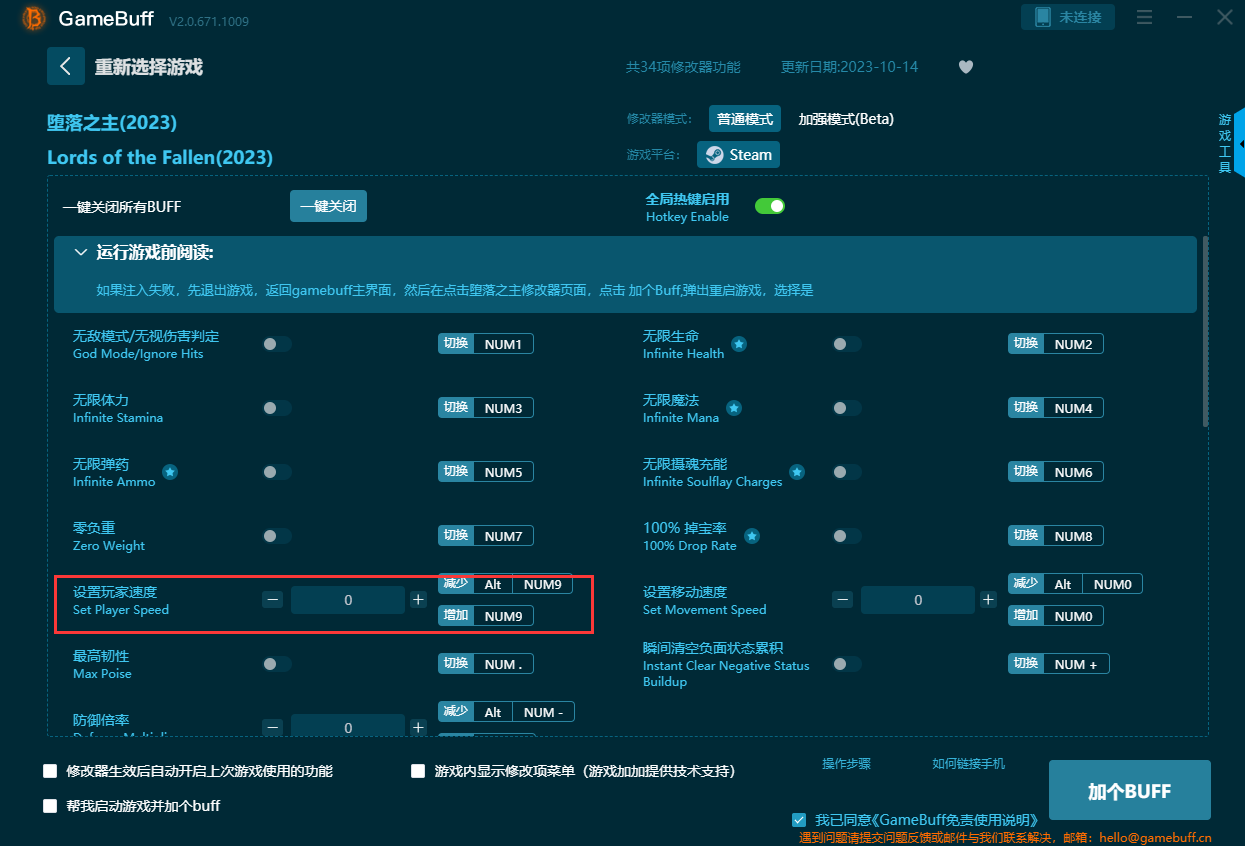Toggle Max Poise switch
Image resolution: width=1245 pixels, height=846 pixels.
[x=277, y=664]
